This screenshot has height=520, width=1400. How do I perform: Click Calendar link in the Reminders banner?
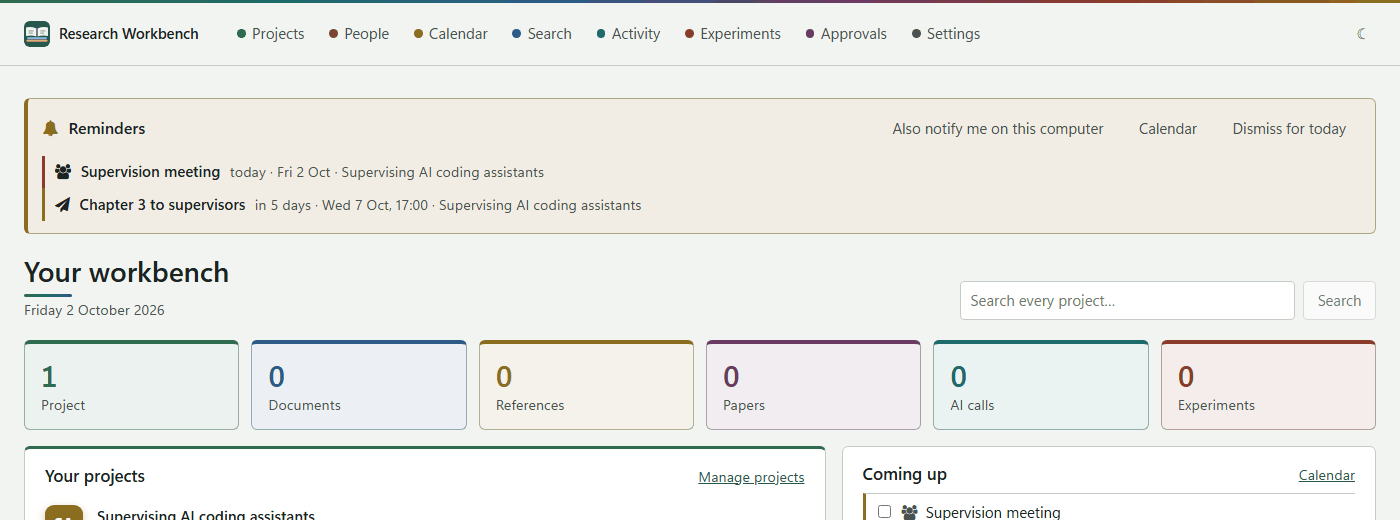[x=1168, y=129]
